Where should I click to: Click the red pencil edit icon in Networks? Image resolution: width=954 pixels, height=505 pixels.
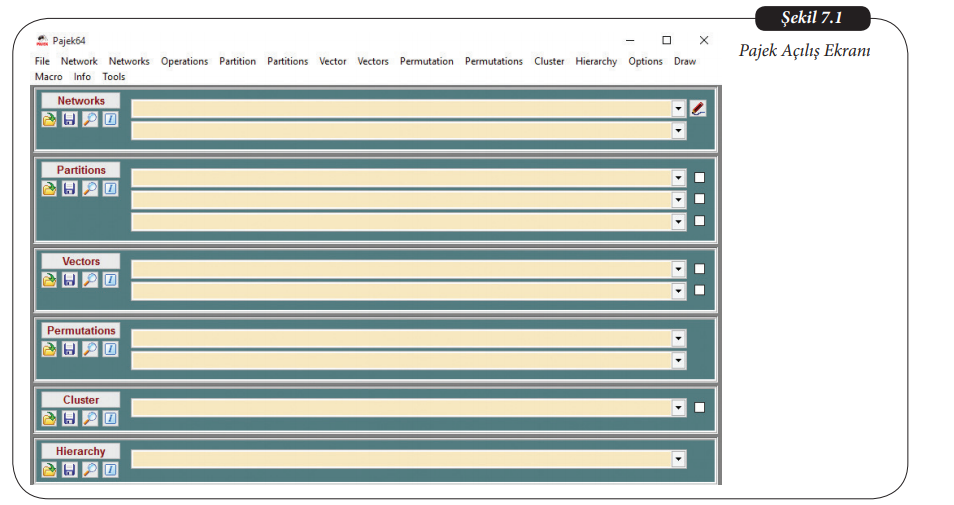(x=698, y=108)
